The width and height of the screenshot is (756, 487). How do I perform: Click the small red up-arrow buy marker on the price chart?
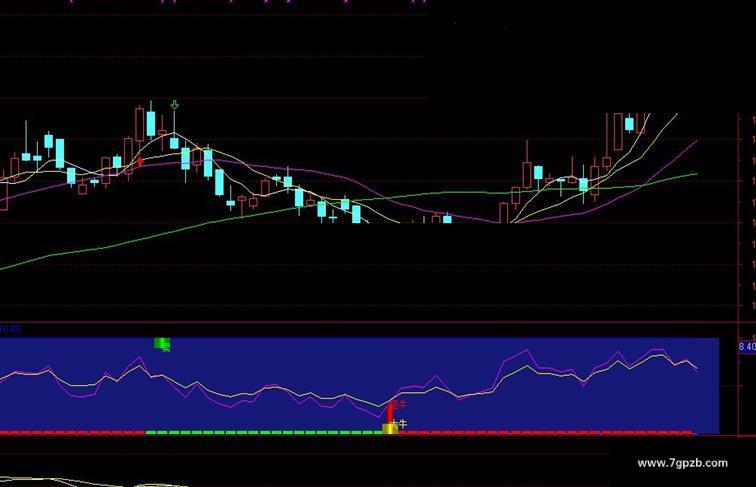click(x=140, y=162)
